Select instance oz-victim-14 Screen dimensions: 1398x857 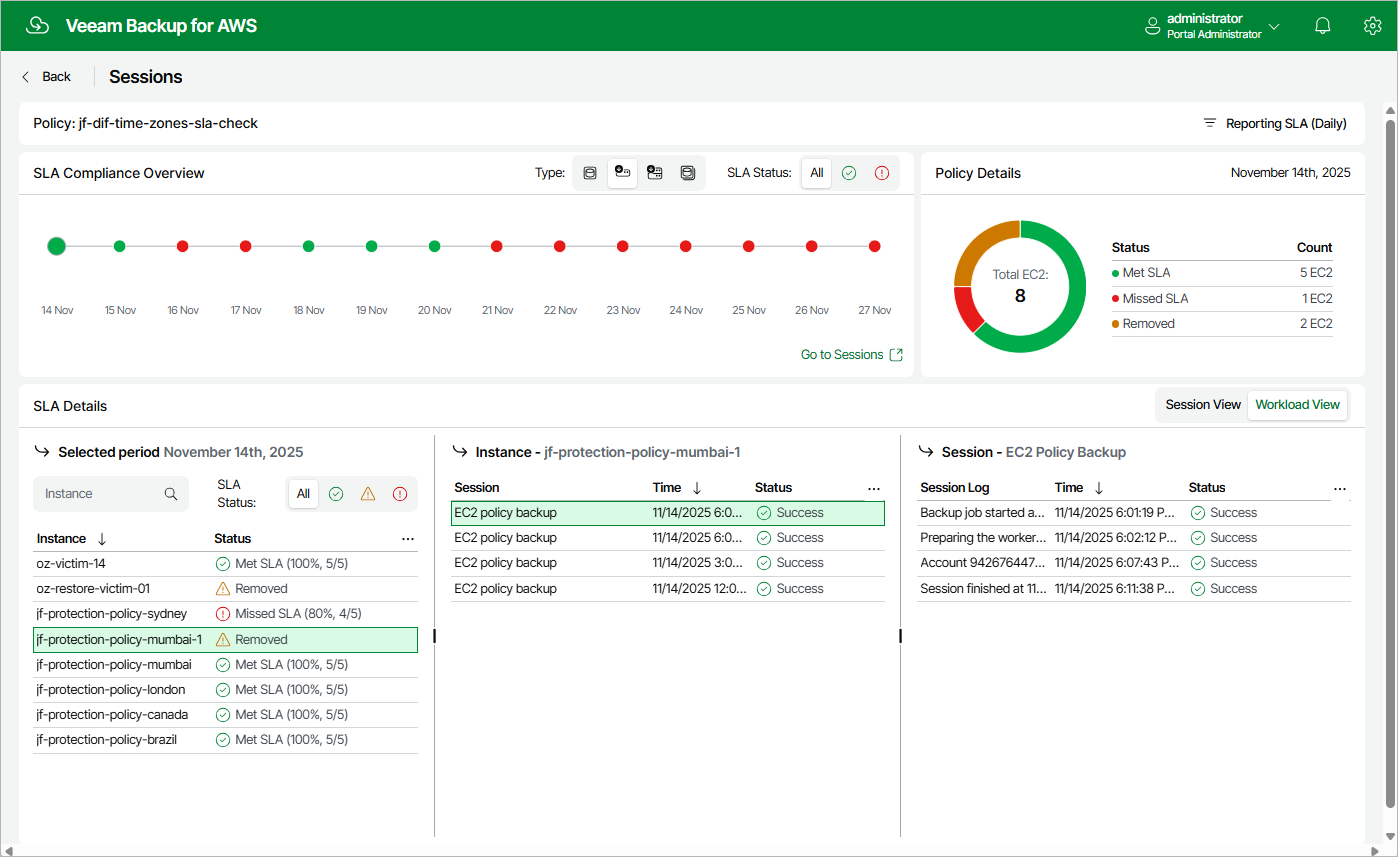[x=225, y=564]
